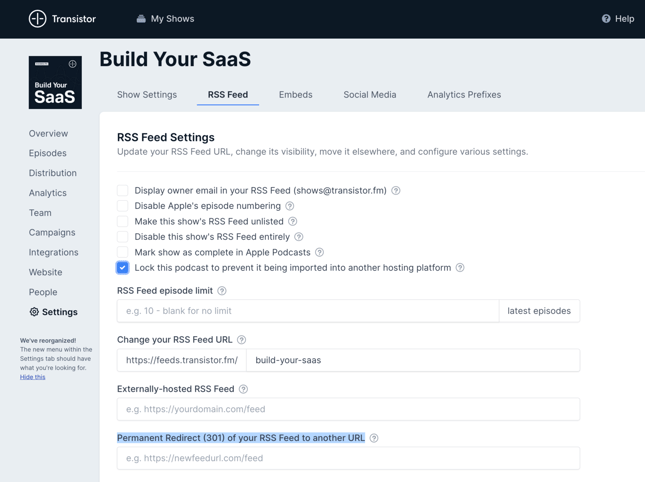Open help icon for Change your RSS Feed URL
Viewport: 645px width, 482px height.
pyautogui.click(x=241, y=340)
